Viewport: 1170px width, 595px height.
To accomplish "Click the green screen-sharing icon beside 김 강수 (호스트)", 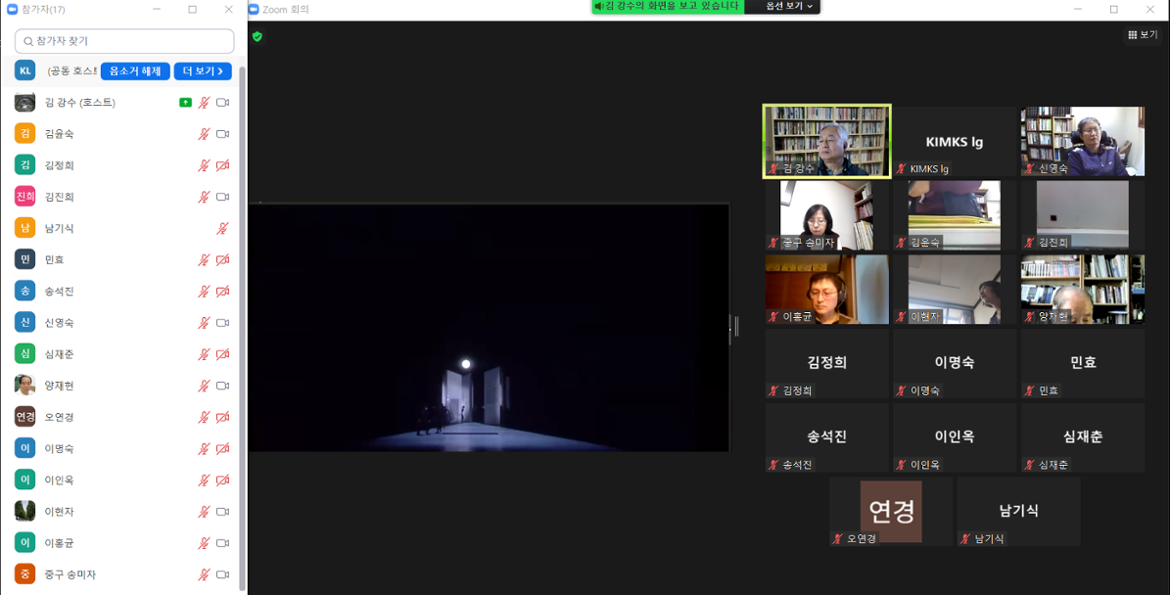I will pyautogui.click(x=186, y=102).
